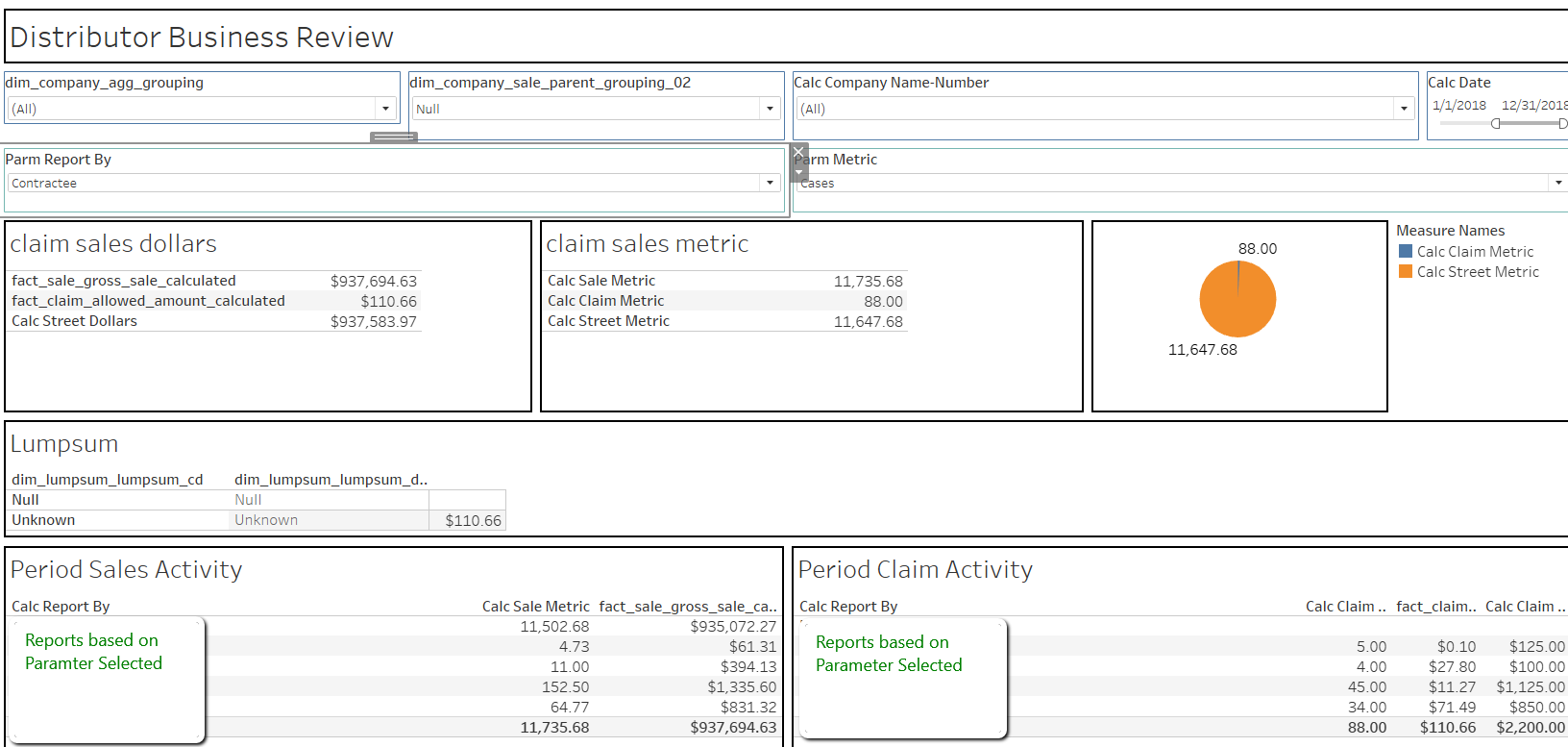
Task: Click the Distributor Business Review title
Action: [202, 37]
